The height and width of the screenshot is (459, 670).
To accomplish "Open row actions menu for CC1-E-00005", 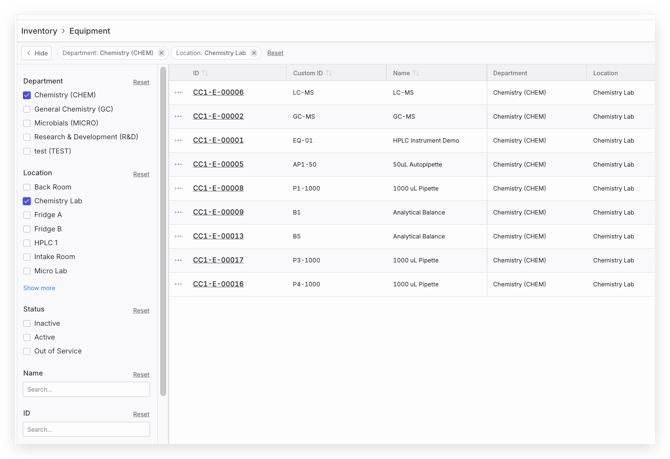I will point(179,164).
